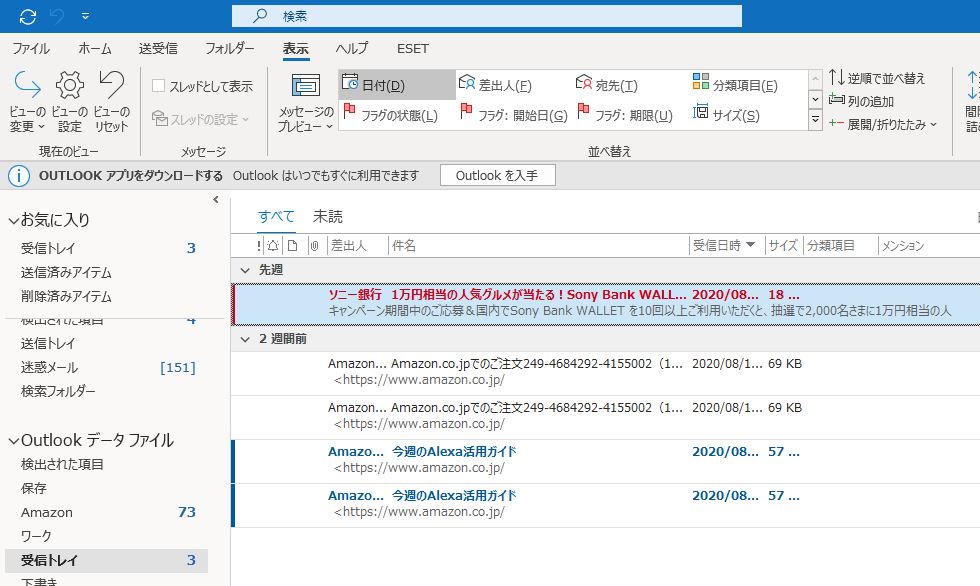Screen dimensions: 980x586
Task: Collapse Outlook データ ファイル section
Action: tap(14, 441)
